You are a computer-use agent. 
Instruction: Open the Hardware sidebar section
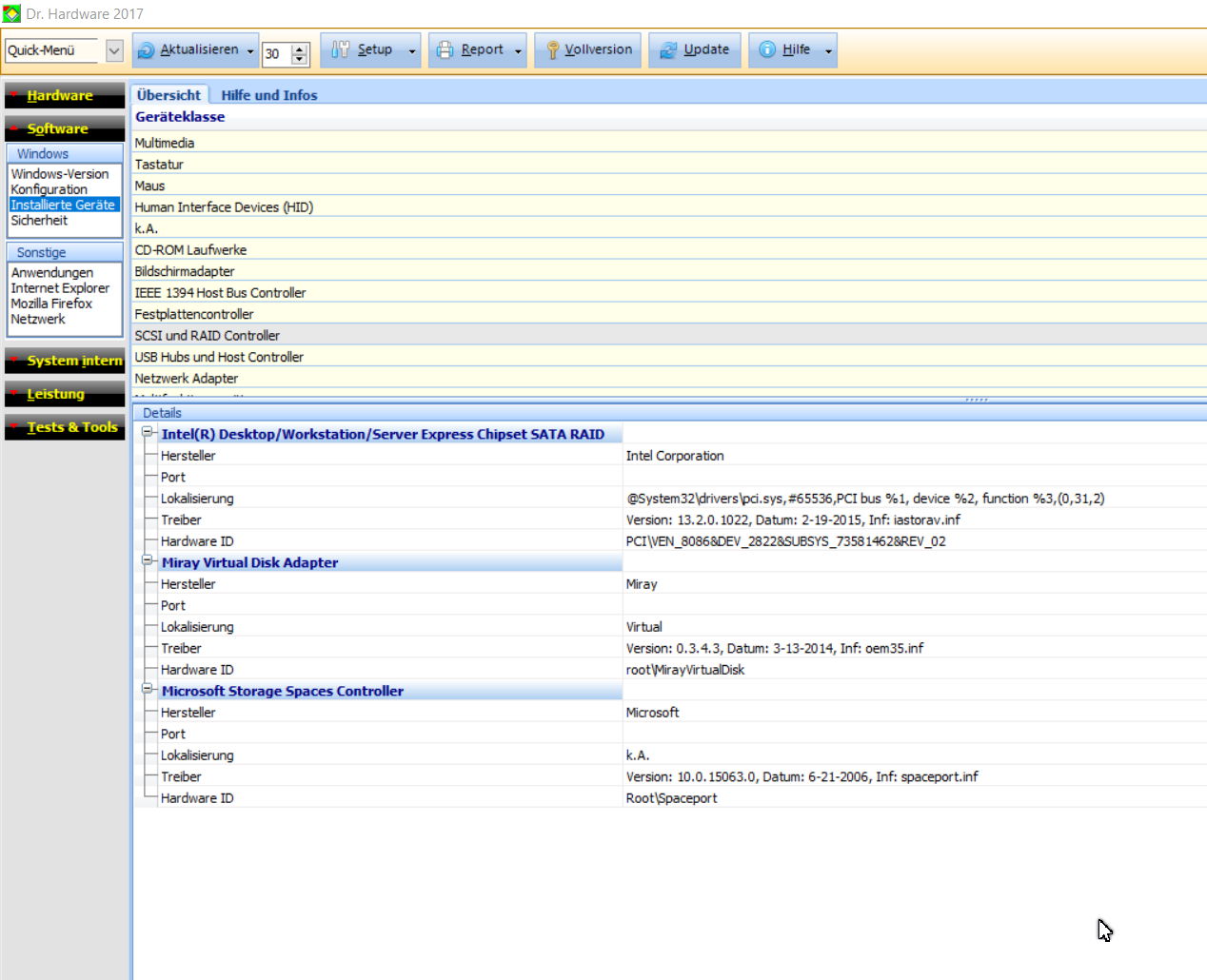coord(65,95)
